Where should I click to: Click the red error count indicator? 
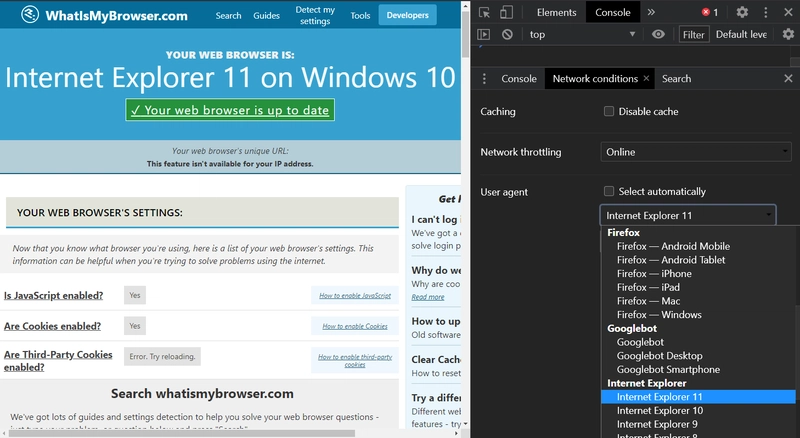(x=709, y=12)
